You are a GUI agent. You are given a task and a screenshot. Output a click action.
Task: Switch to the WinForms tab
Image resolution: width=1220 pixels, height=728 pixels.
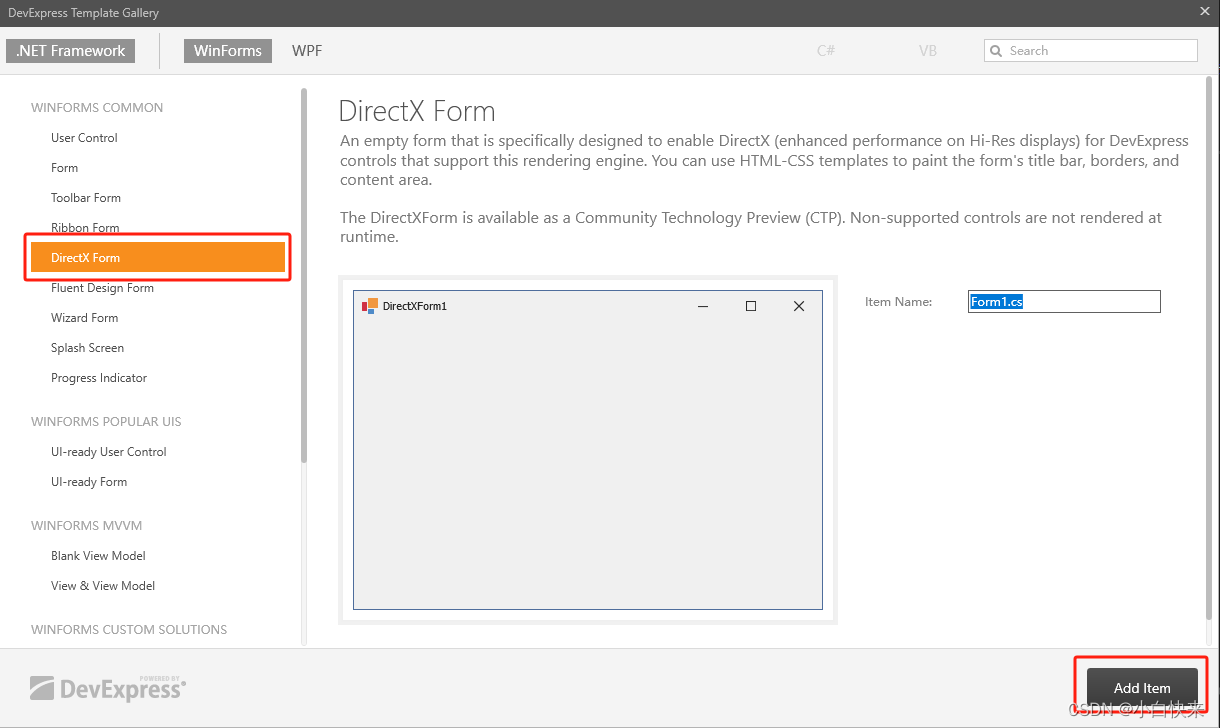227,50
